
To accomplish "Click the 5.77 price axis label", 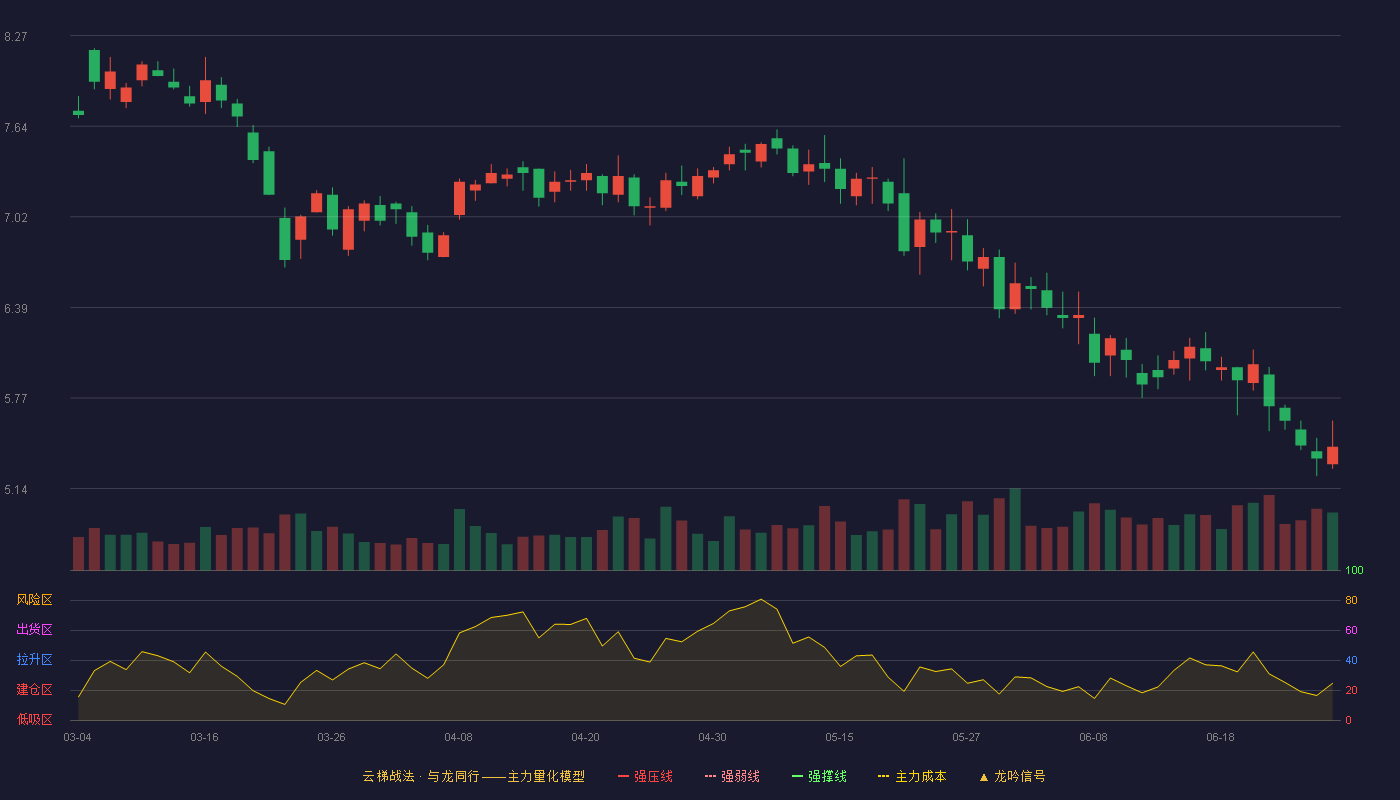I will [x=16, y=399].
